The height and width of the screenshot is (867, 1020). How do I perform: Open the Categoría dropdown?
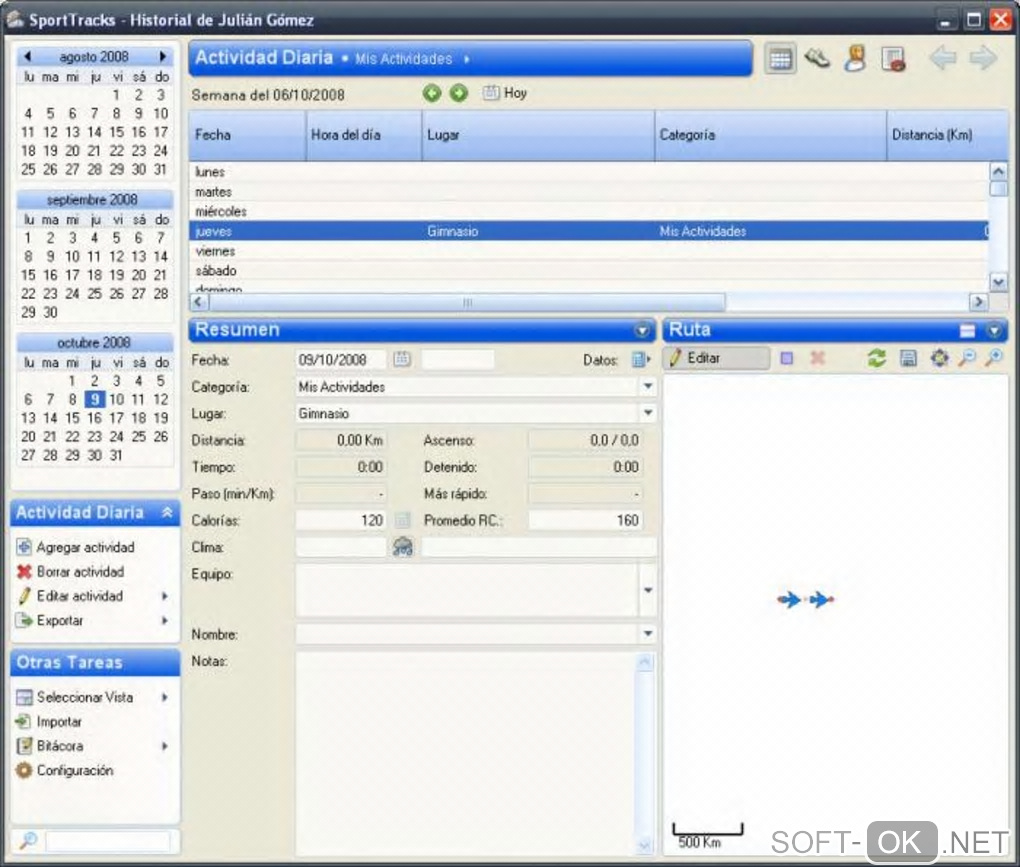[648, 386]
